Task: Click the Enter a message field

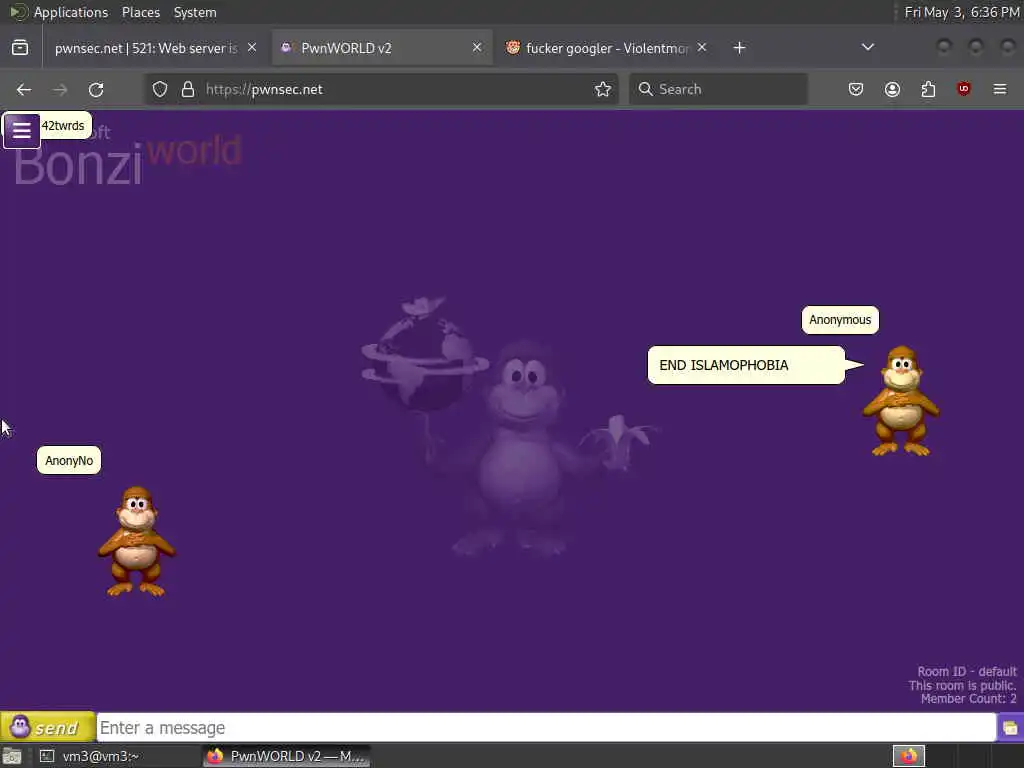Action: [546, 728]
